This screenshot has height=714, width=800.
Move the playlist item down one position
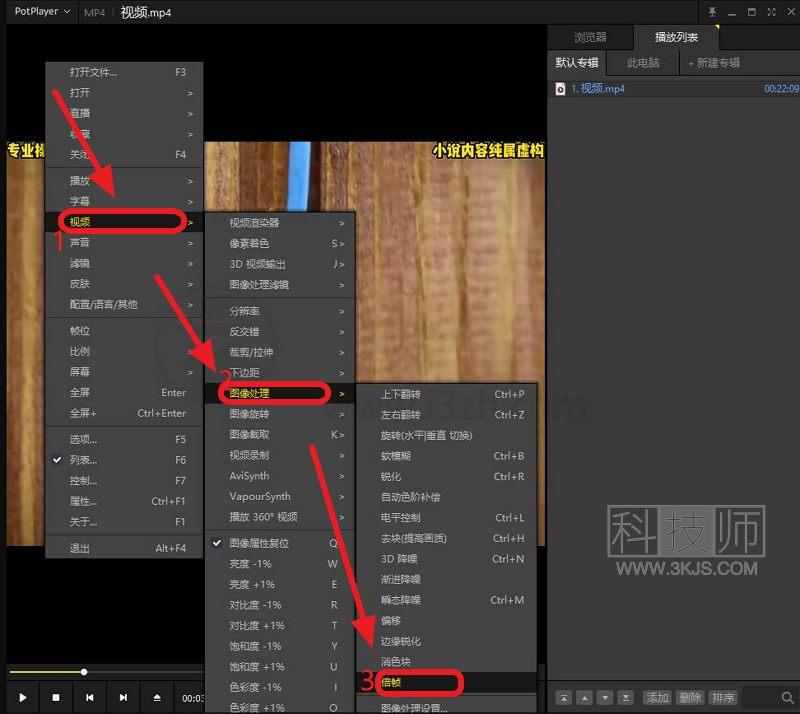click(605, 697)
